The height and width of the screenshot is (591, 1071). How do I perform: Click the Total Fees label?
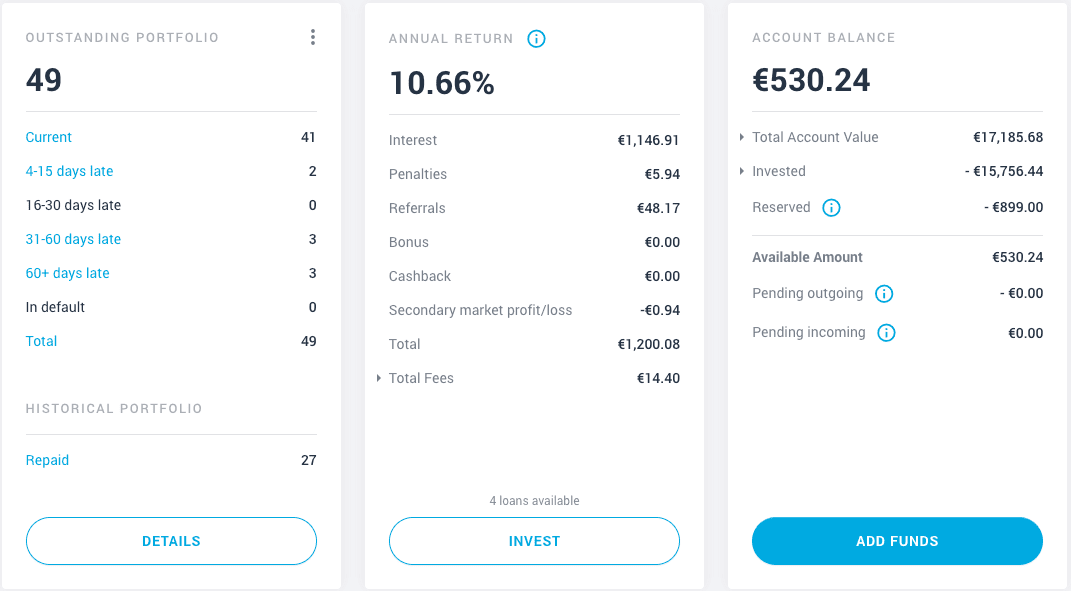(x=421, y=378)
